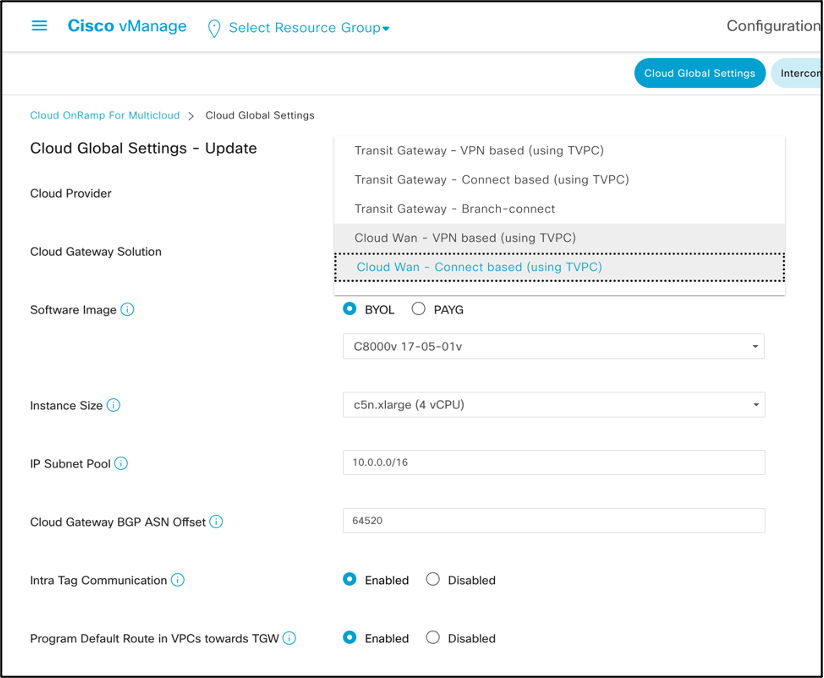This screenshot has height=678, width=824.
Task: Open the Select Resource Group dropdown
Action: click(308, 28)
